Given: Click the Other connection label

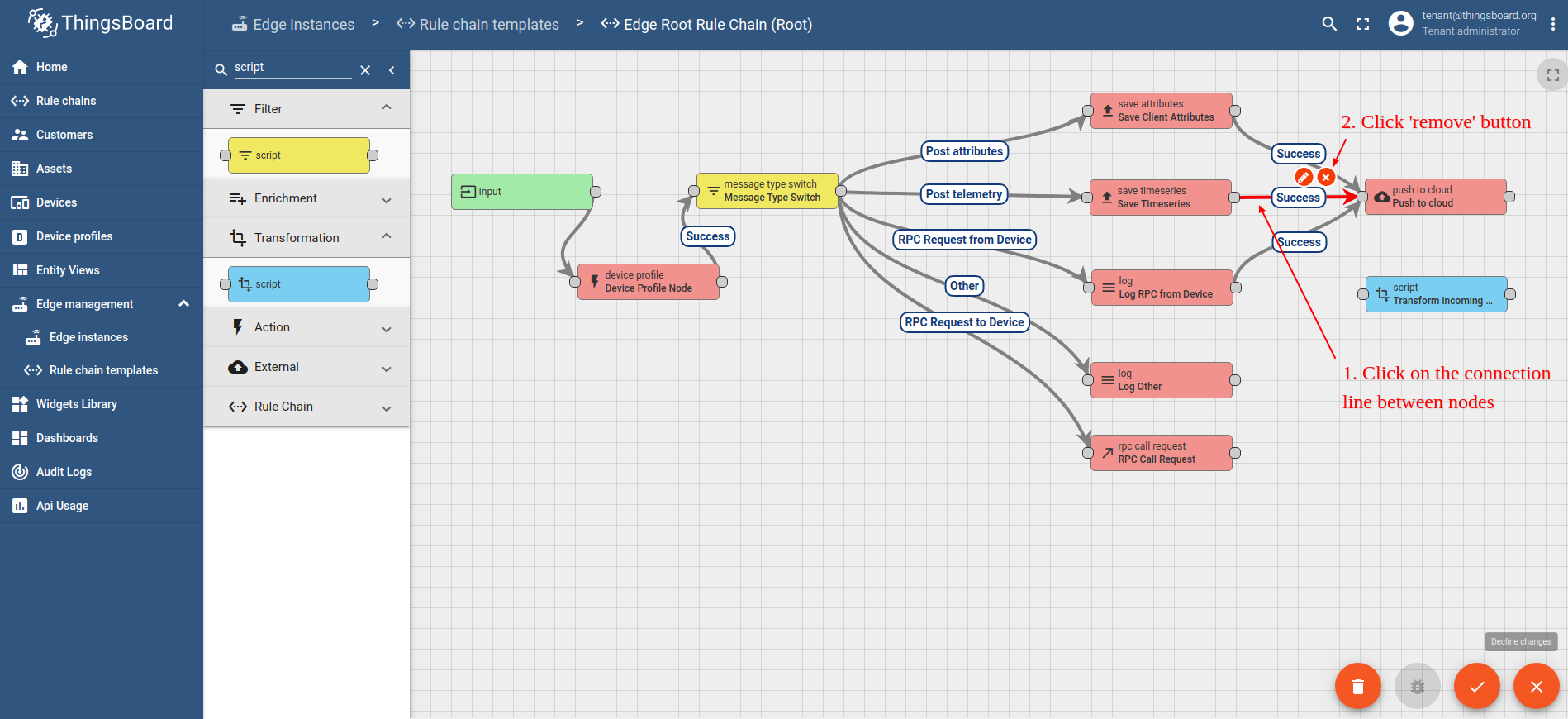Looking at the screenshot, I should tap(964, 286).
